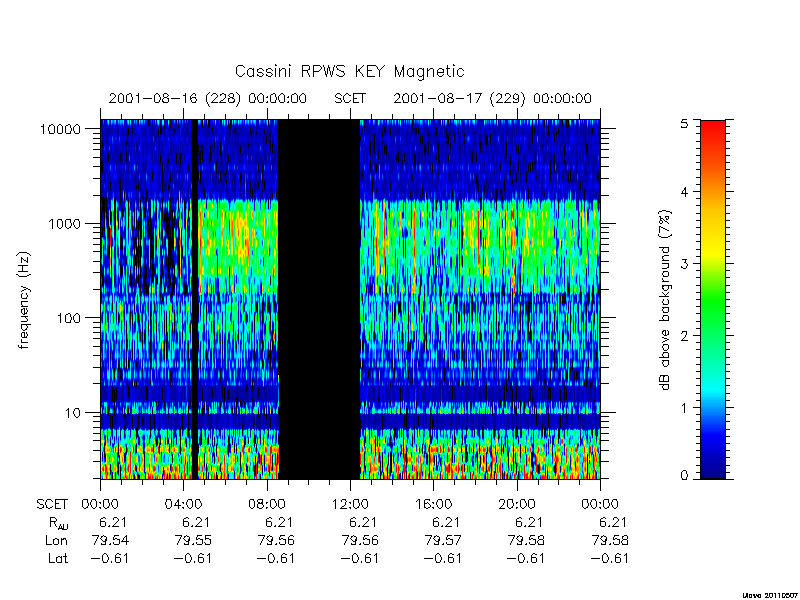800x600 pixels.
Task: Select the 08:00 time tick label
Action: 266,505
